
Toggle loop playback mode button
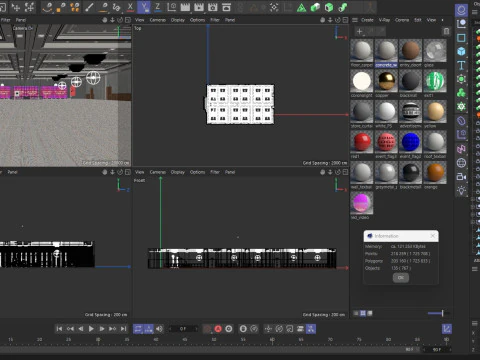pyautogui.click(x=138, y=329)
